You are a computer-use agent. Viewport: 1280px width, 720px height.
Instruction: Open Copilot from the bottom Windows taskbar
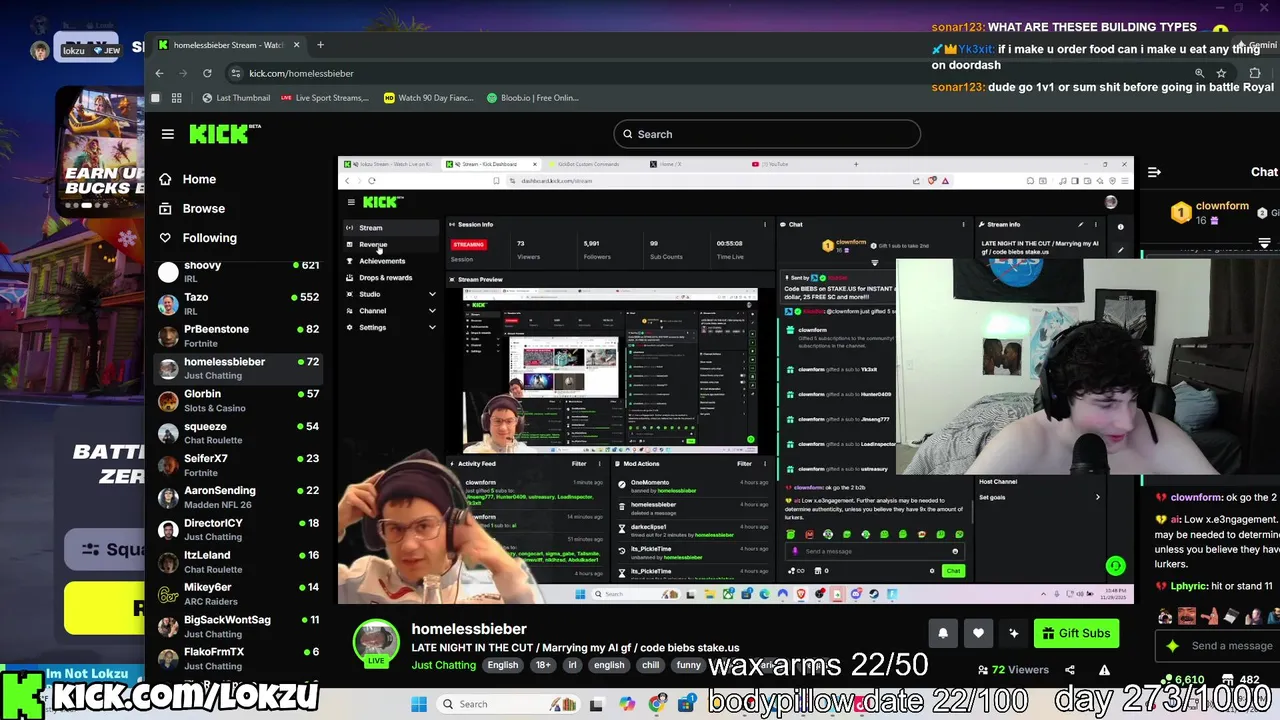click(x=627, y=704)
